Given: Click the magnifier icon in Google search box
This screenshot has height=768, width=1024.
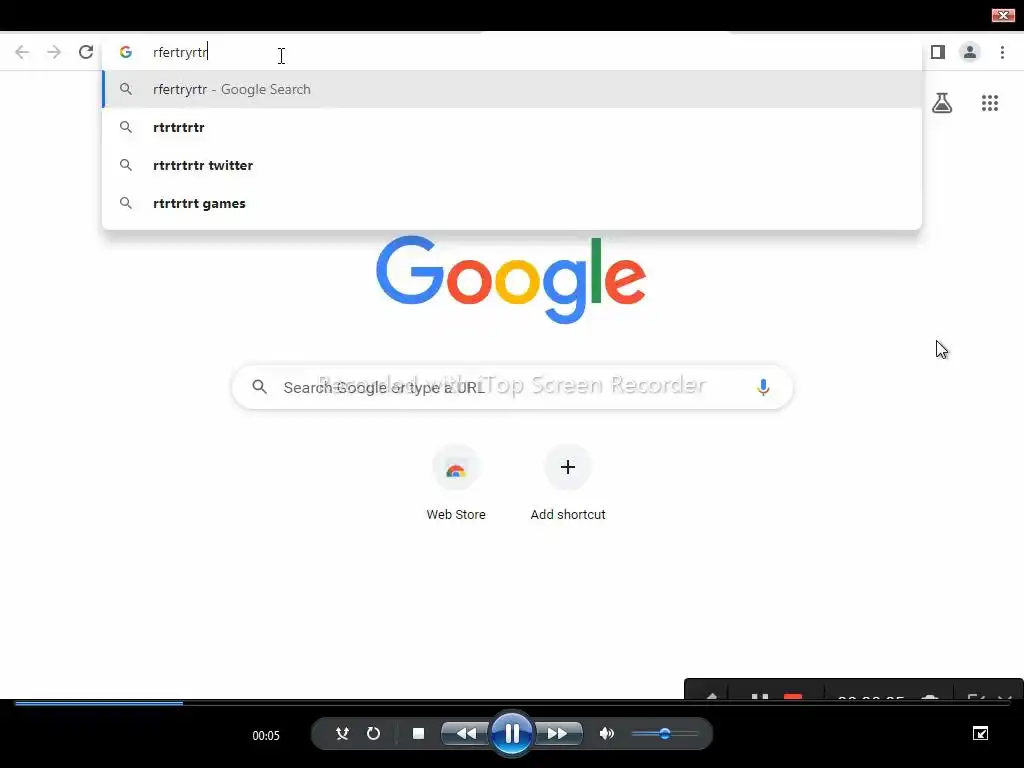Looking at the screenshot, I should pyautogui.click(x=259, y=387).
